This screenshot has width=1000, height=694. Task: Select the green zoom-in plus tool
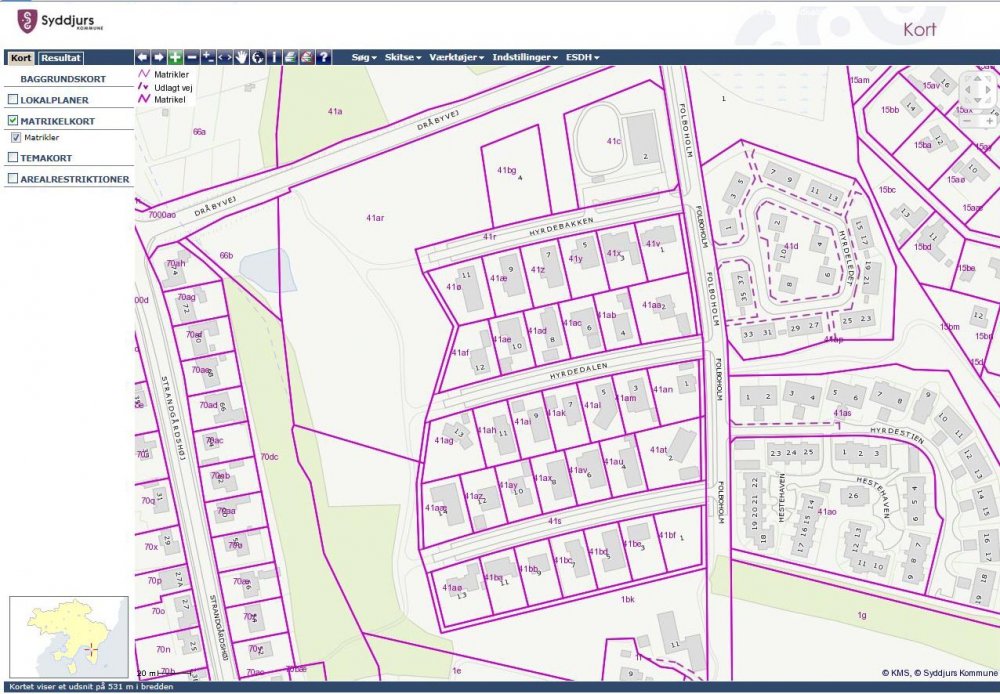pos(175,58)
